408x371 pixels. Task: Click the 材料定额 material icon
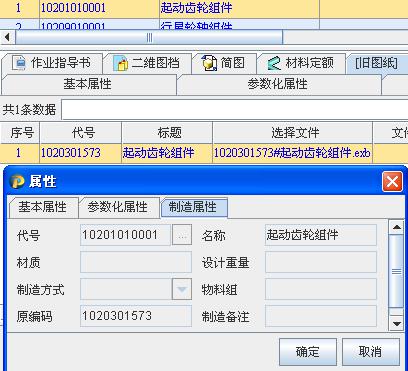(x=275, y=63)
